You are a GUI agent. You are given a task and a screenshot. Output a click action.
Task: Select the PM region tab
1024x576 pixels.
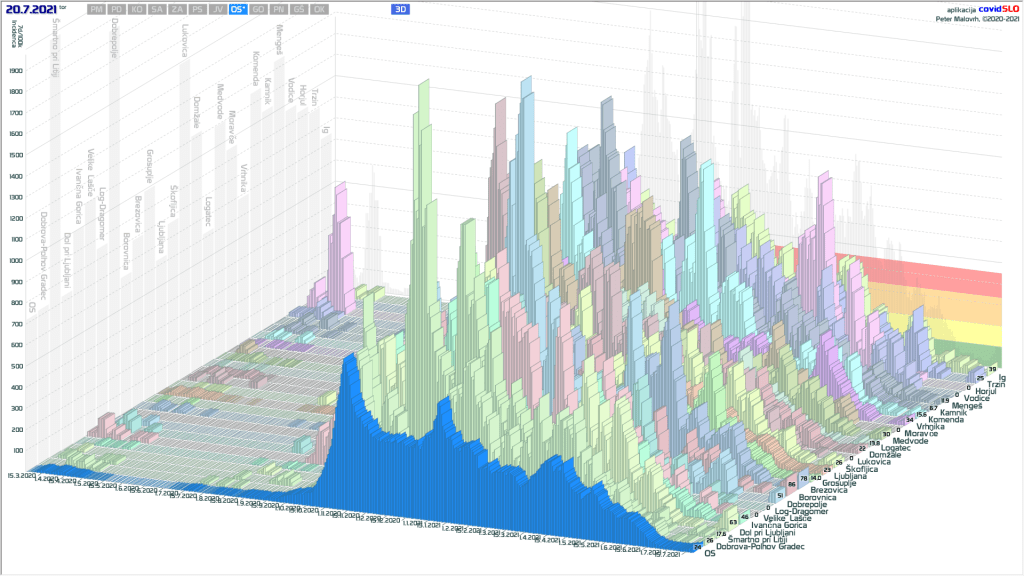click(97, 9)
